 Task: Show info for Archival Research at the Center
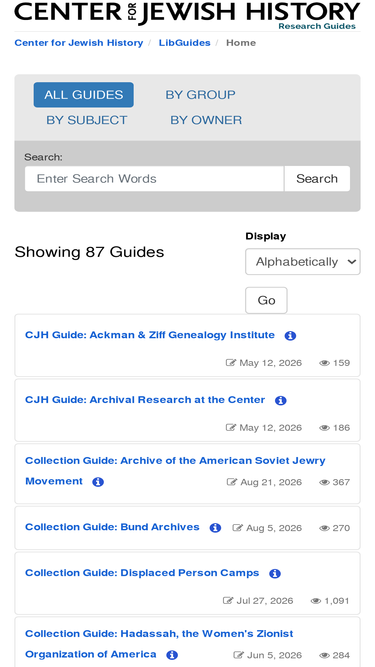pyautogui.click(x=281, y=400)
